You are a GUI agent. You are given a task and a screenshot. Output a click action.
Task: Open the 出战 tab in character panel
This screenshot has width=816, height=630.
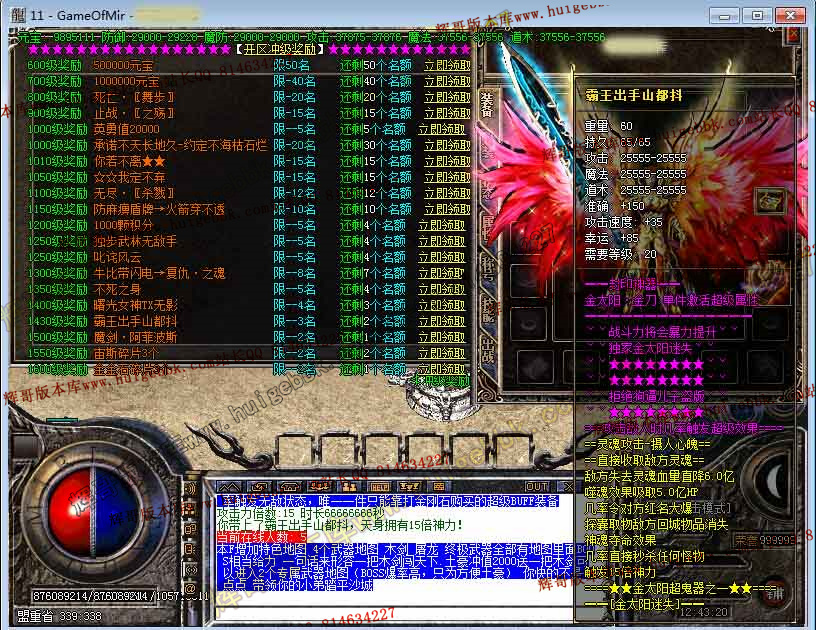pyautogui.click(x=487, y=353)
